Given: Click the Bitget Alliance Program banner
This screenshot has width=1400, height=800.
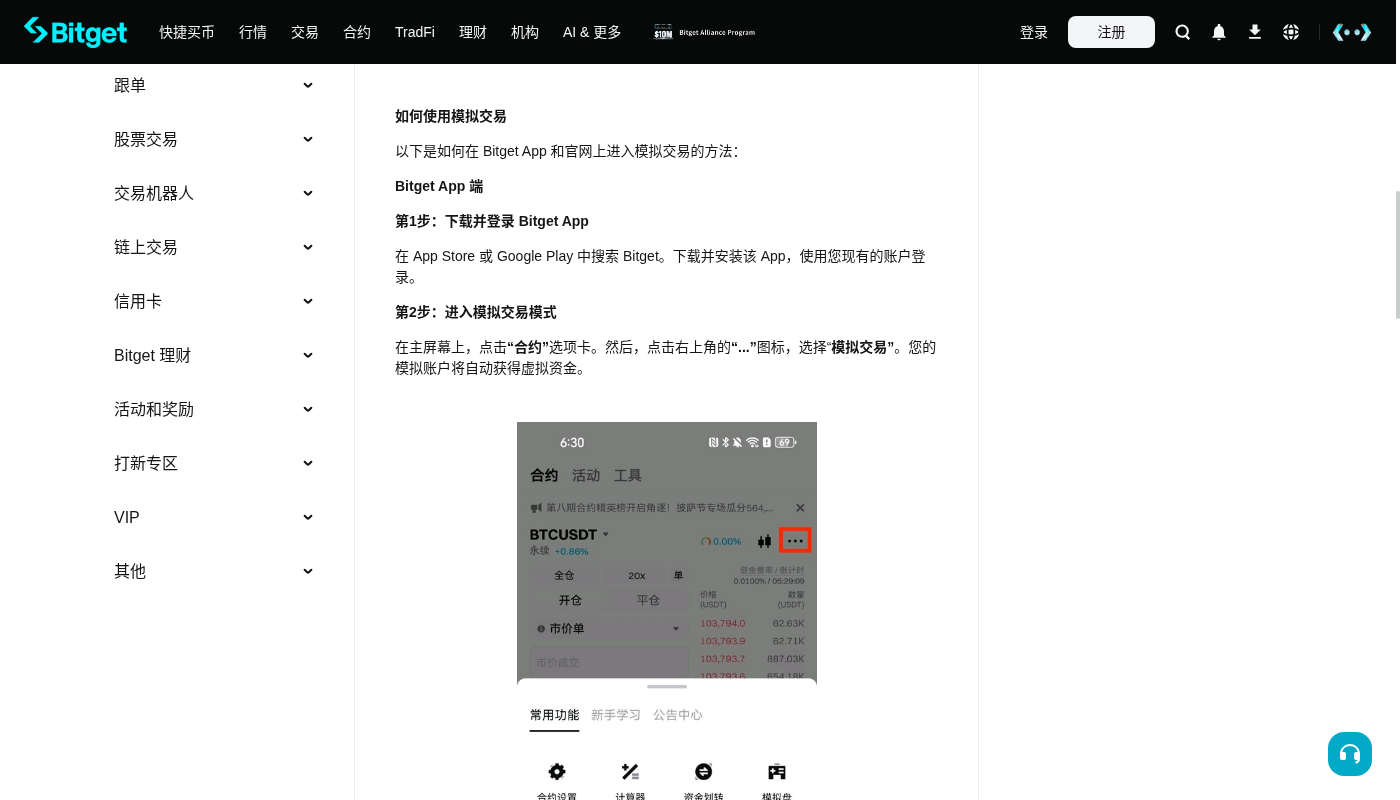Looking at the screenshot, I should tap(705, 32).
